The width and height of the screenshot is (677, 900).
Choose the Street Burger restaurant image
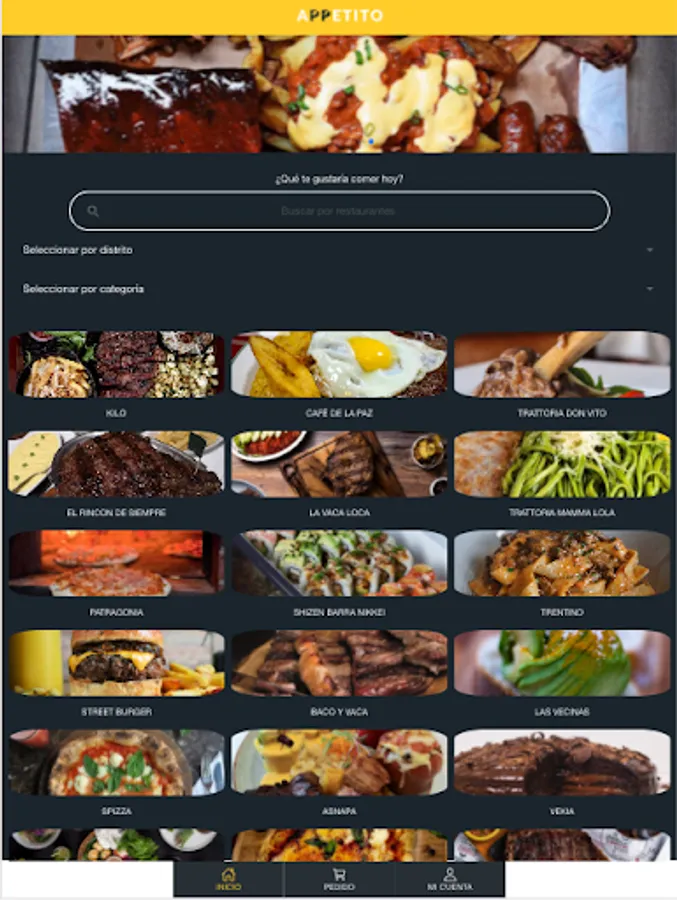click(117, 663)
